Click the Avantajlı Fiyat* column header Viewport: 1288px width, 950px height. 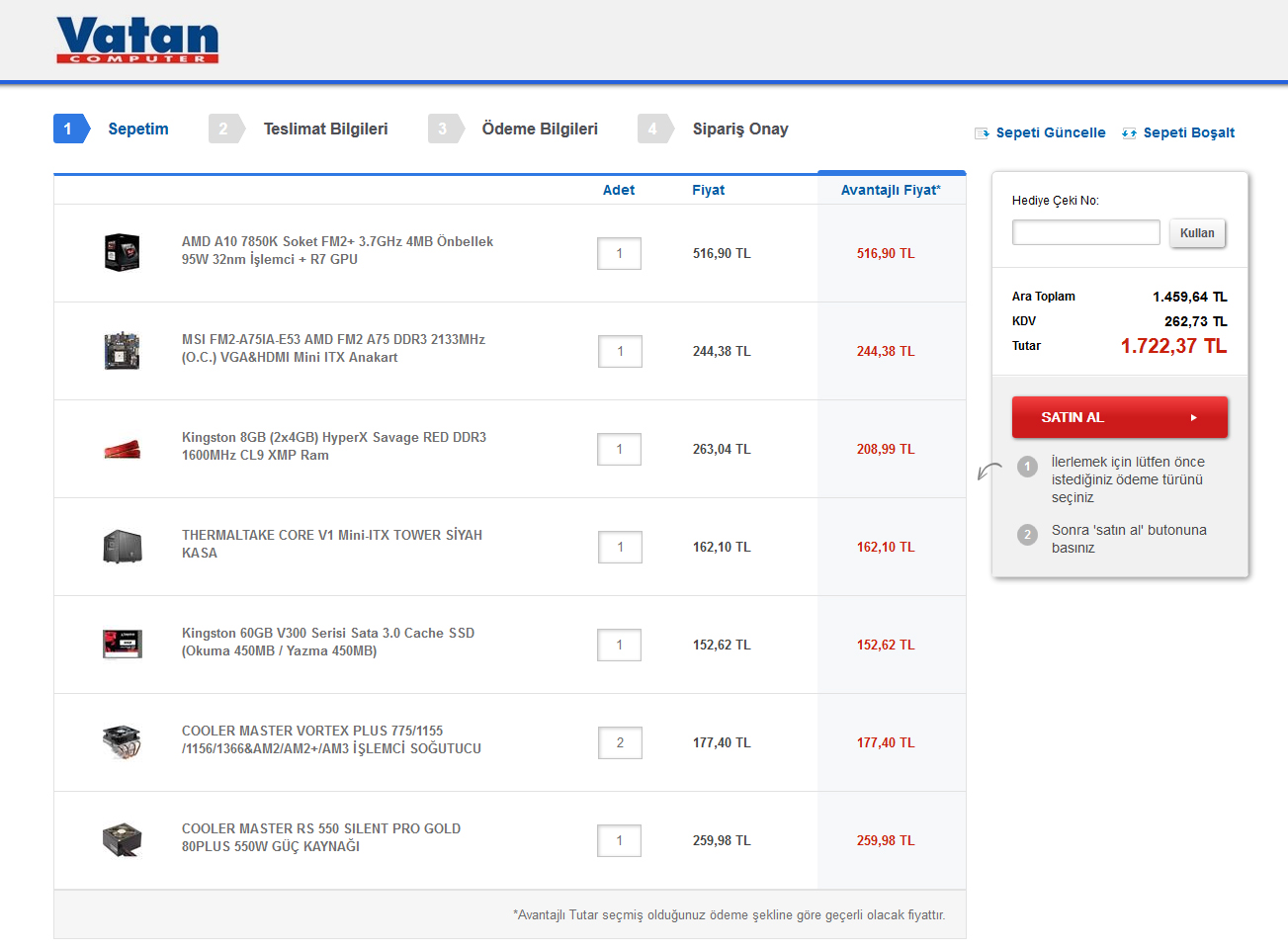(x=891, y=190)
